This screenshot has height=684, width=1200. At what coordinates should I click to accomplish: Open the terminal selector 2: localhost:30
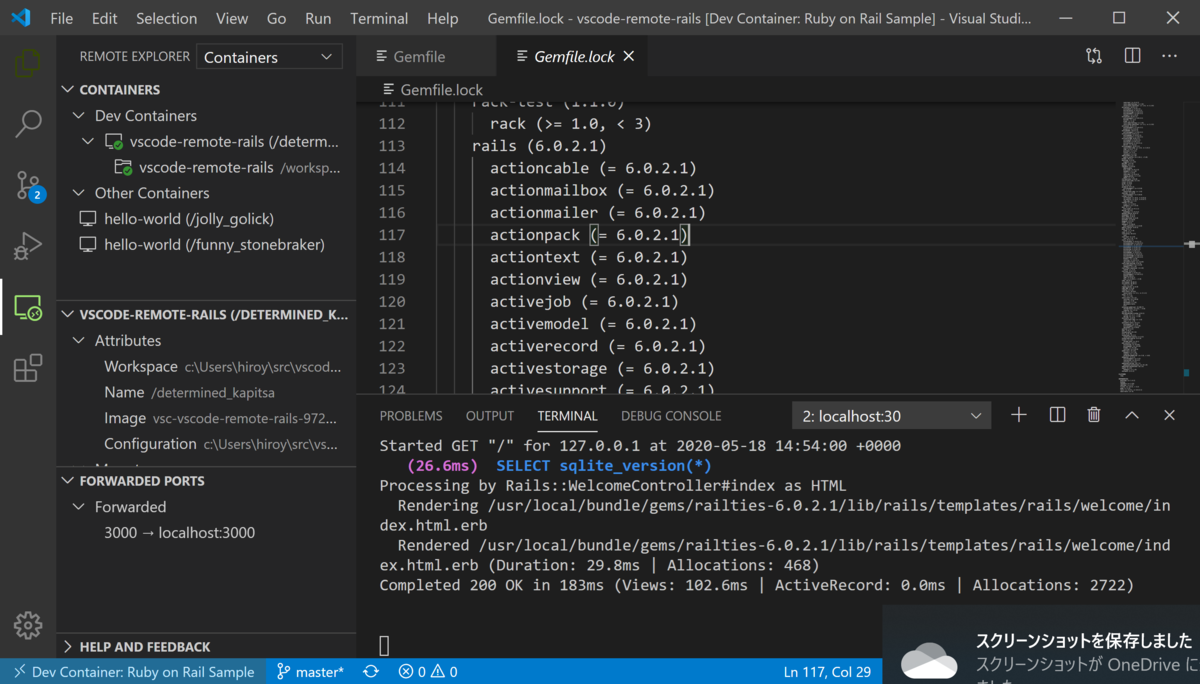click(x=891, y=416)
